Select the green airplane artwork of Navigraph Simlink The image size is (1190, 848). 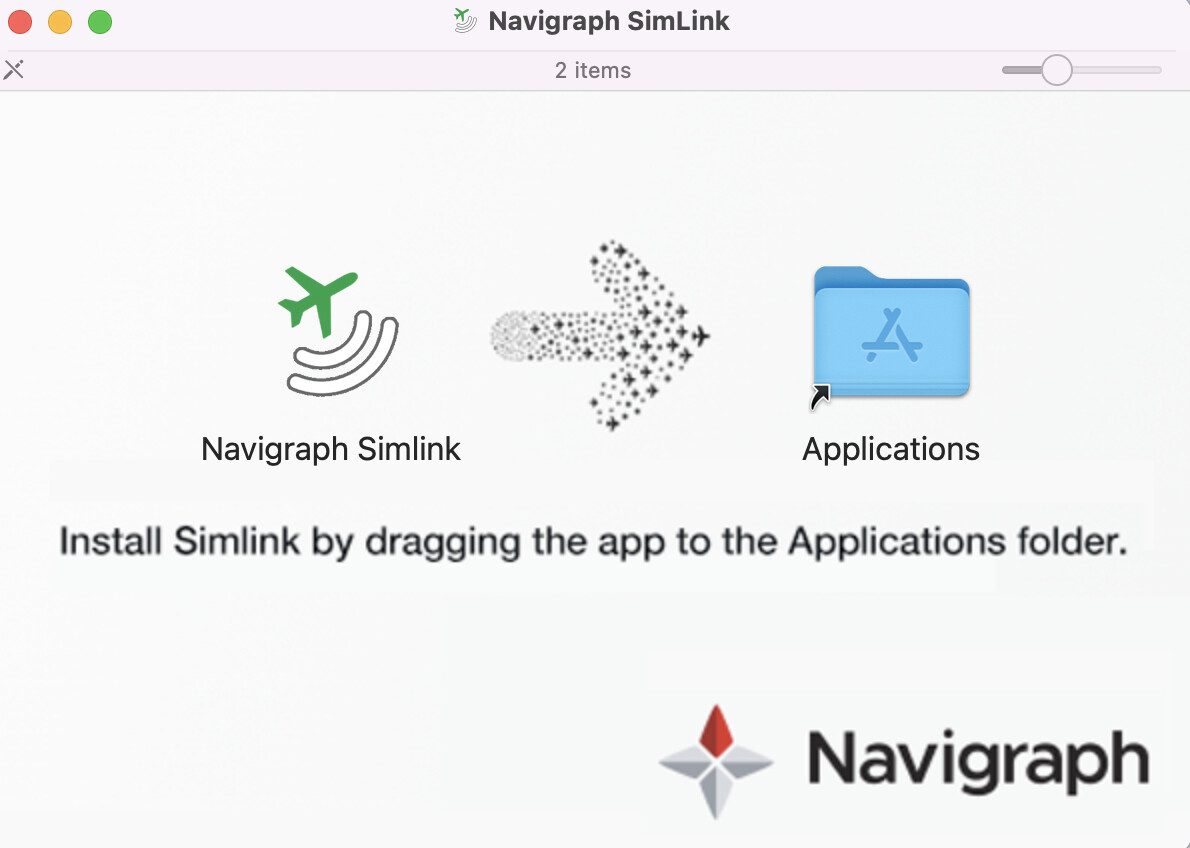(x=320, y=300)
